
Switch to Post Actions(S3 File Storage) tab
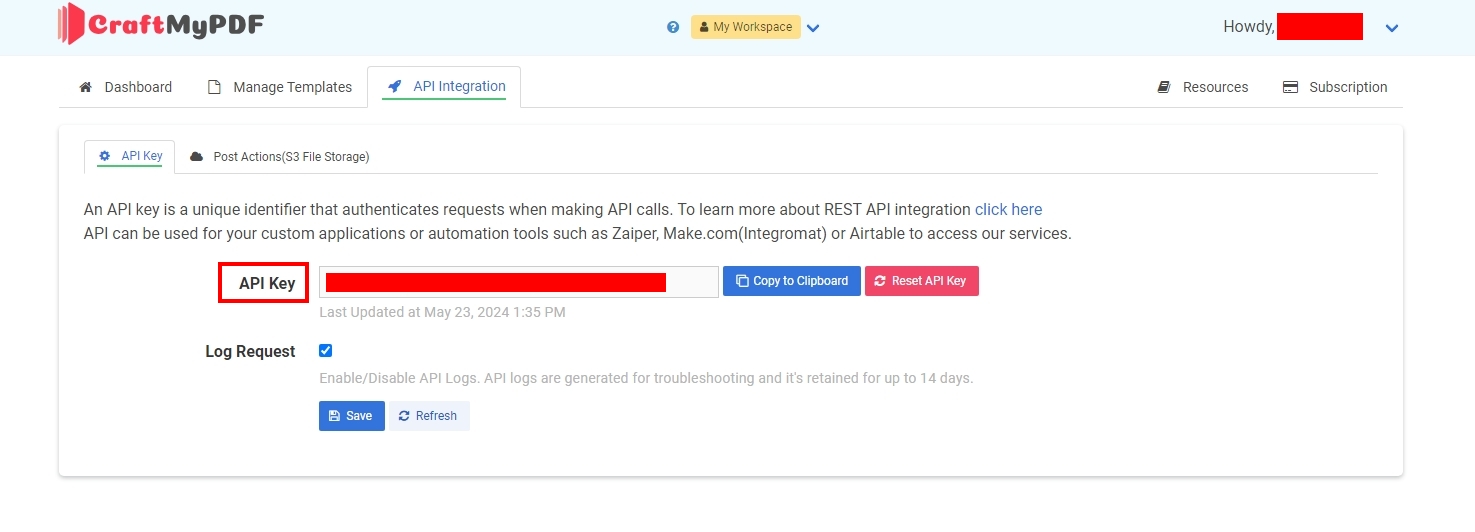[x=290, y=157]
